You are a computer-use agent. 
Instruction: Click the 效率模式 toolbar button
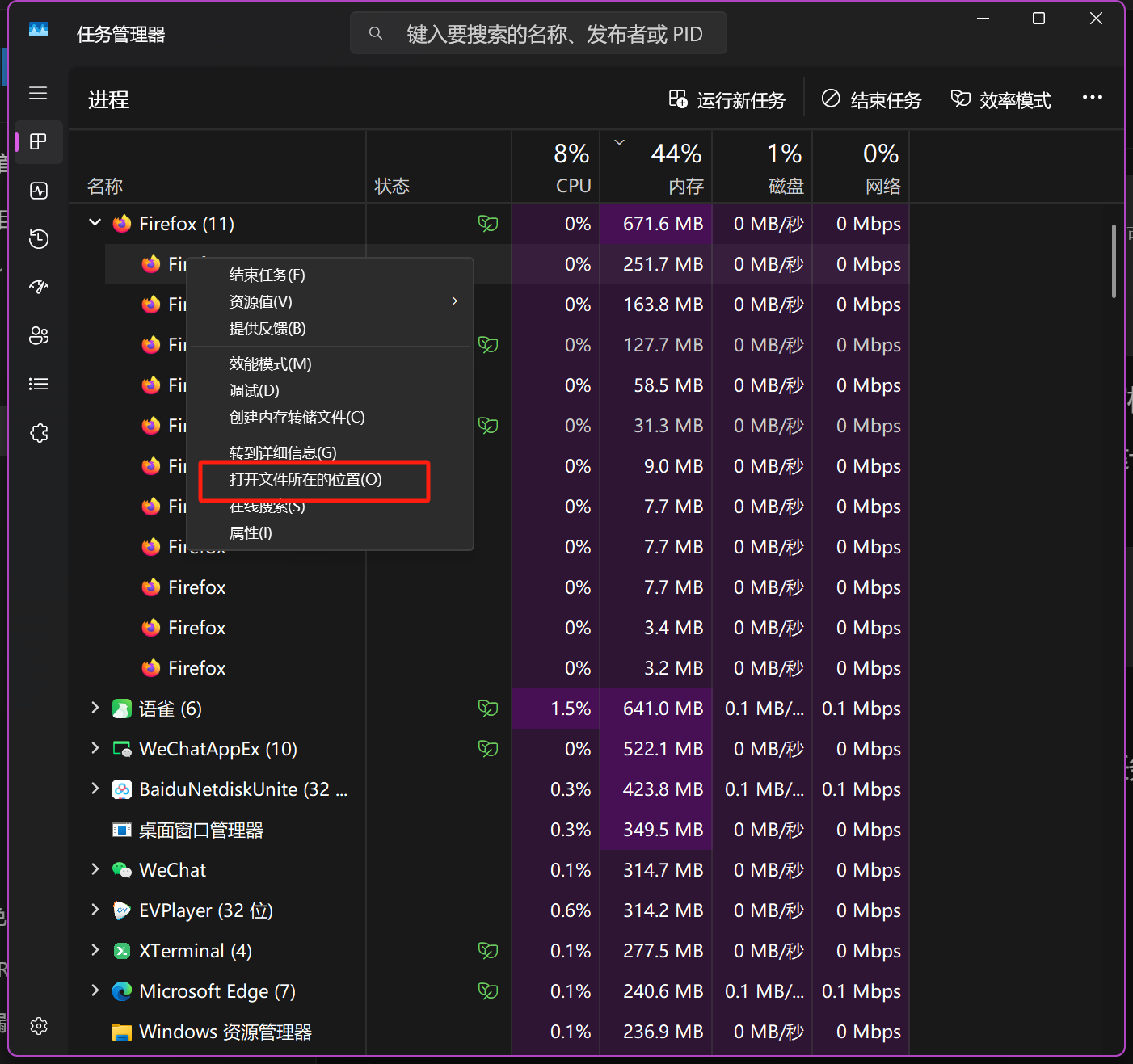pos(1000,100)
